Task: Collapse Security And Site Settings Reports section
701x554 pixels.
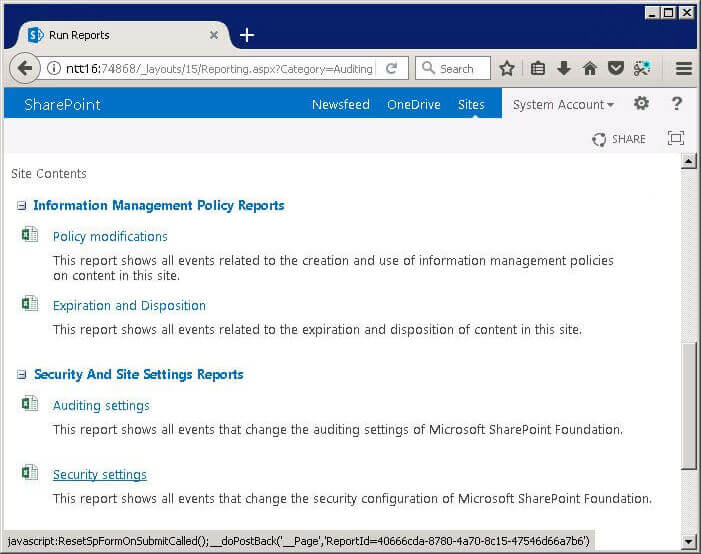Action: click(x=21, y=375)
